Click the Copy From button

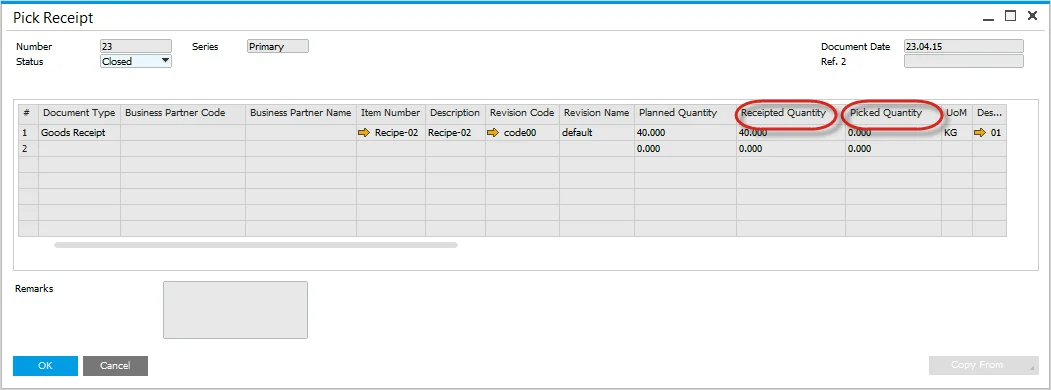983,365
